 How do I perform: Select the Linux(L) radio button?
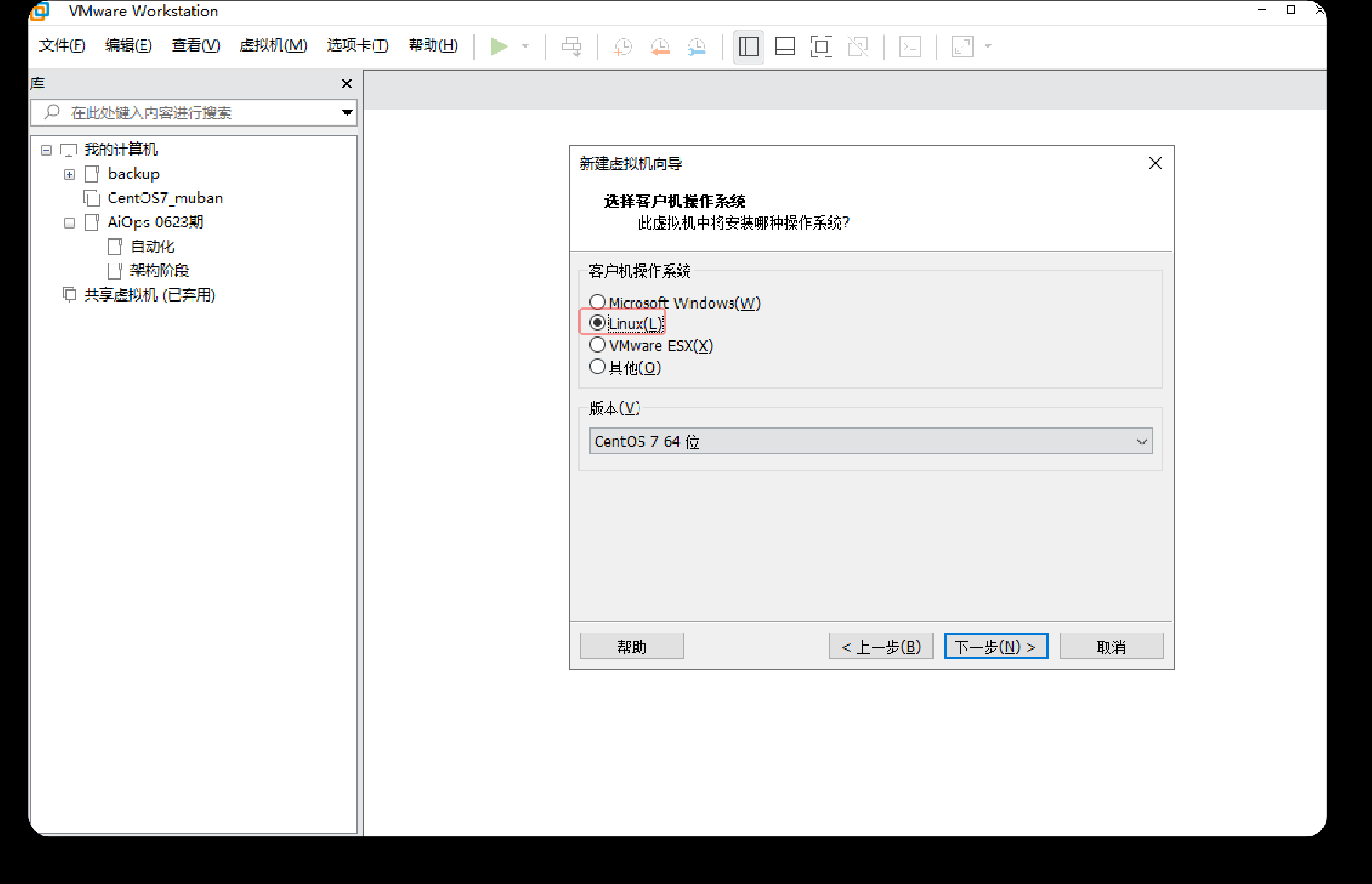598,323
